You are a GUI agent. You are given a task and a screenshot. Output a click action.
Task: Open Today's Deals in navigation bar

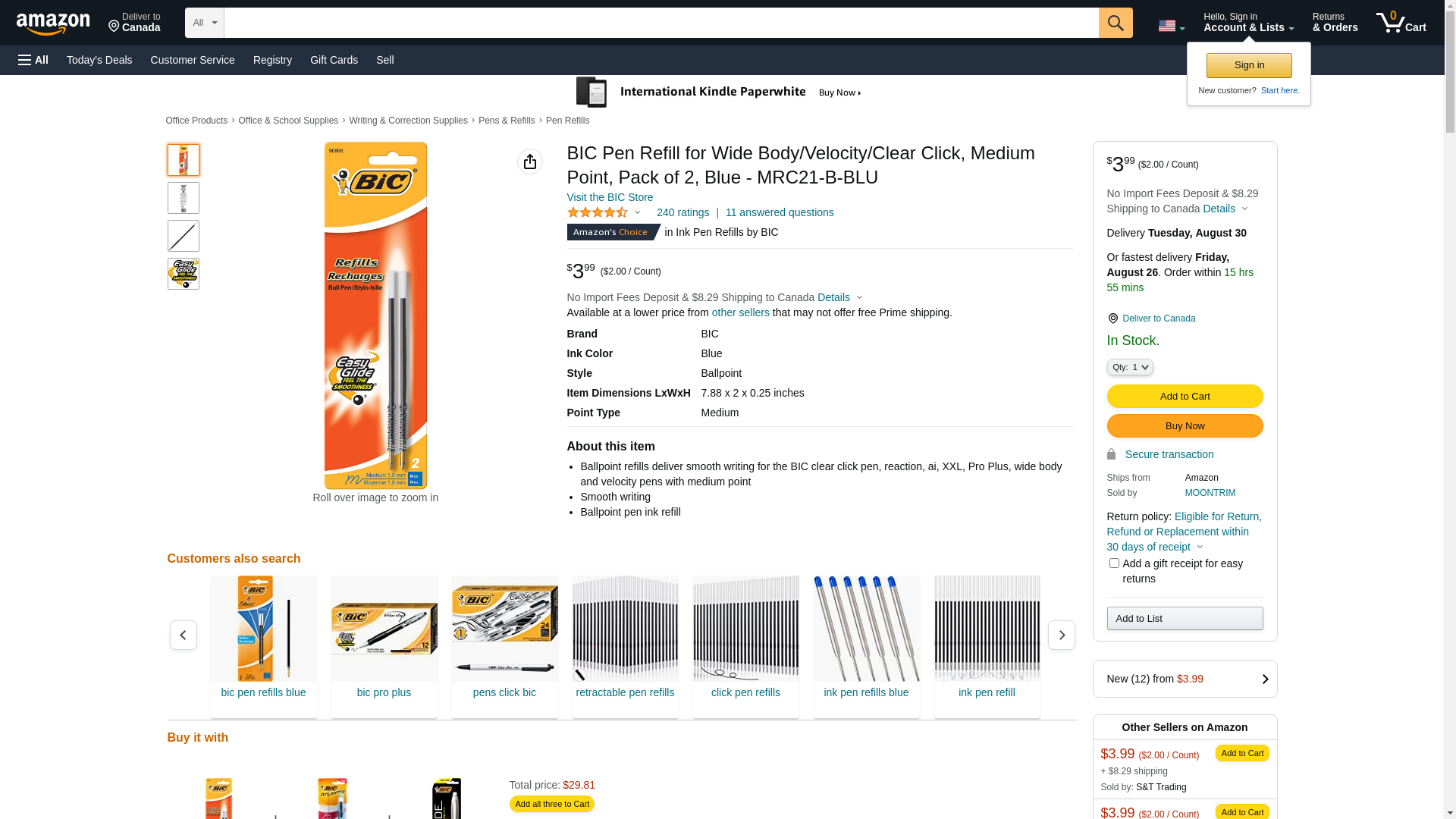coord(99,60)
